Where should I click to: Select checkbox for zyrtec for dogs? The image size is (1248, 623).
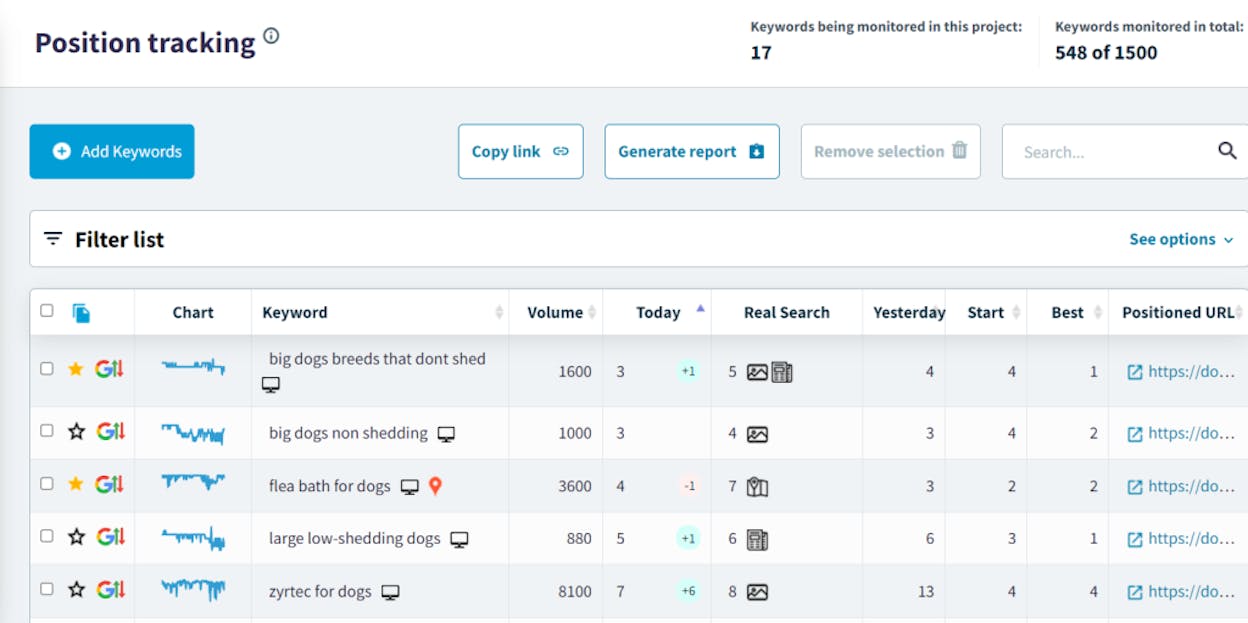pos(46,589)
